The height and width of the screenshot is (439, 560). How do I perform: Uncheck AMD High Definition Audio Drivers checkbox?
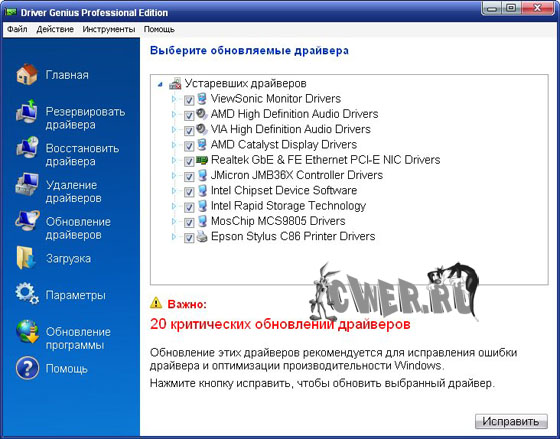(189, 116)
